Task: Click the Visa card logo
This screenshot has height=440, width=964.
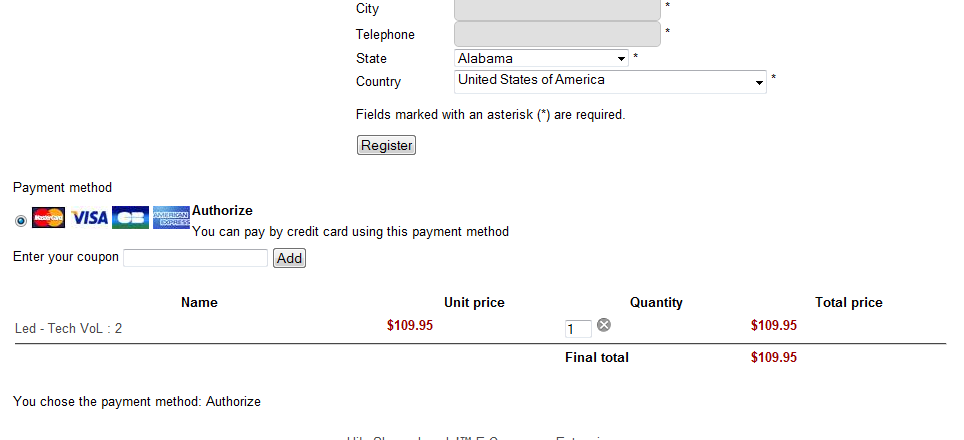Action: (x=90, y=218)
